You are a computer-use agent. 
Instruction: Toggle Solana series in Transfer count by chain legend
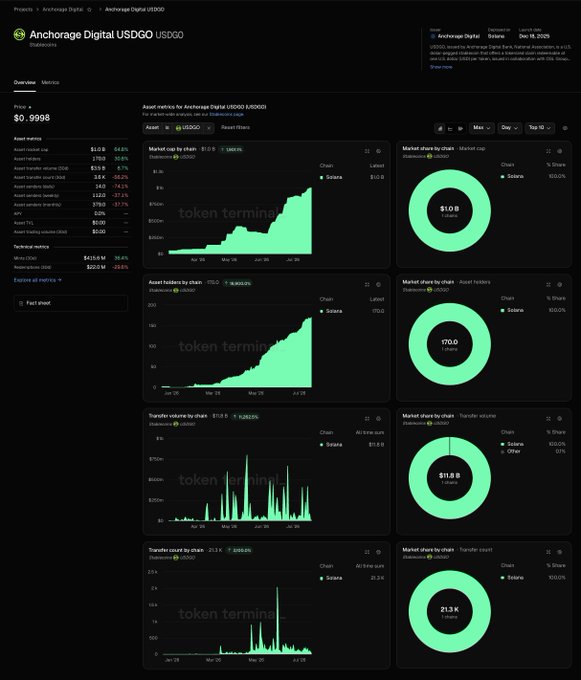pyautogui.click(x=331, y=578)
